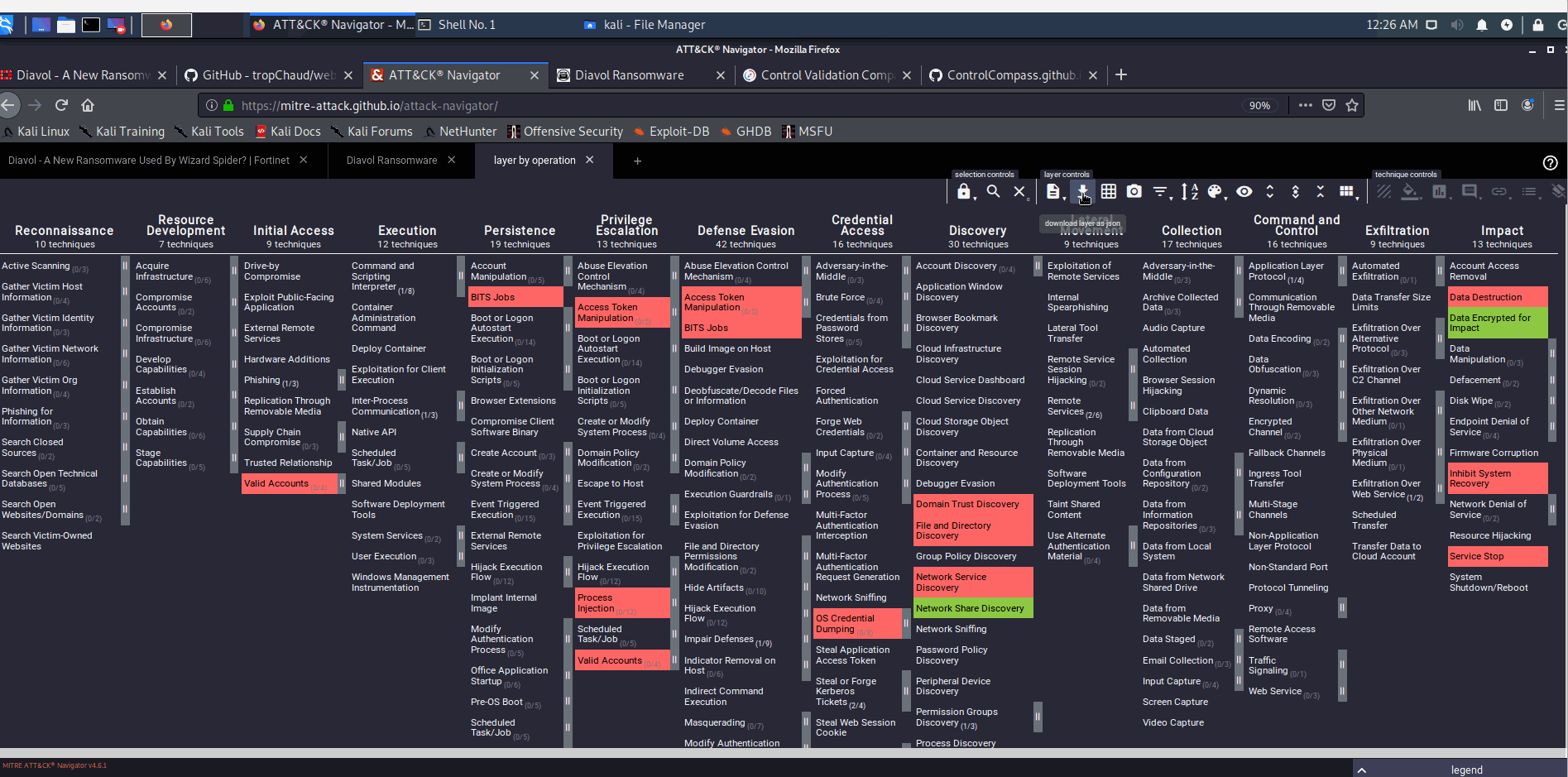The width and height of the screenshot is (1568, 777).
Task: Select Data Encrypted for Impact technique
Action: point(1498,323)
